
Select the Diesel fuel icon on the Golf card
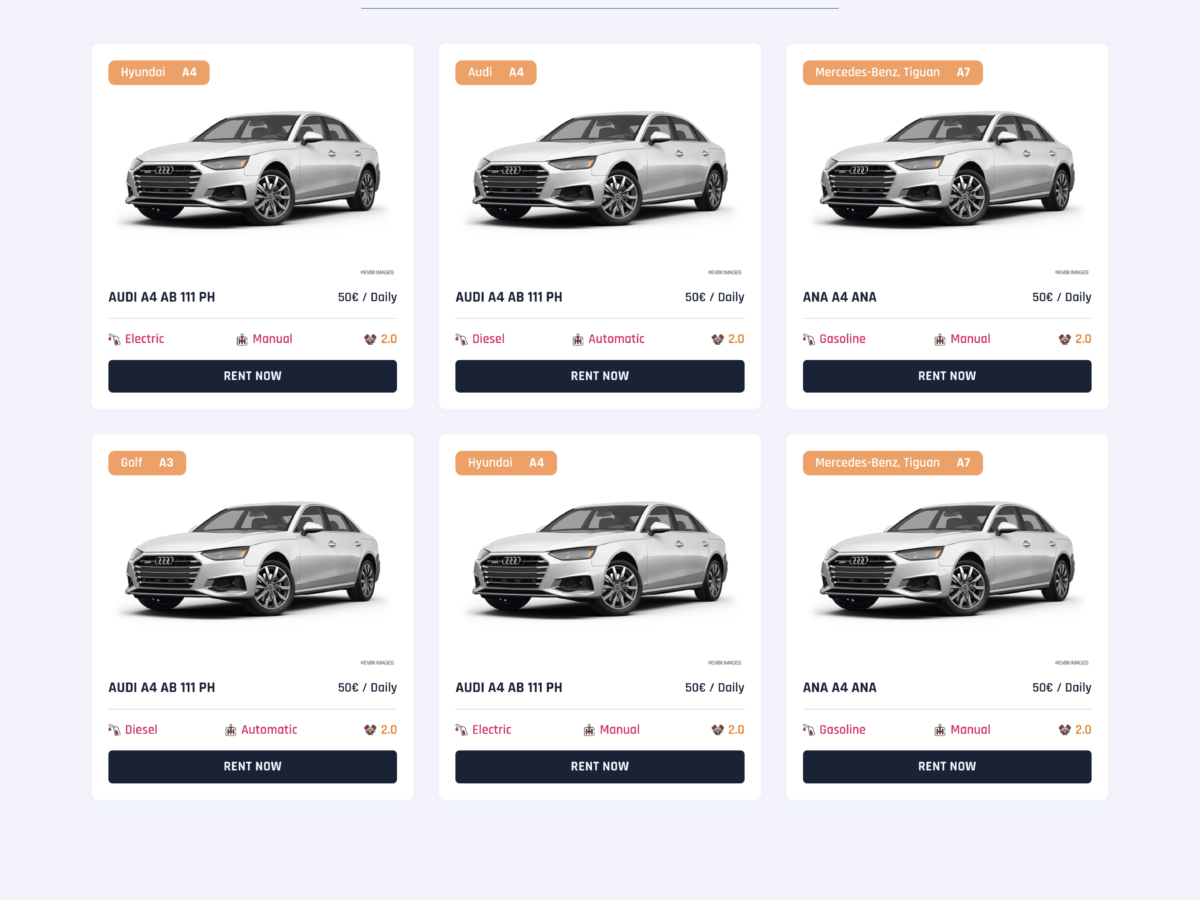pos(114,730)
